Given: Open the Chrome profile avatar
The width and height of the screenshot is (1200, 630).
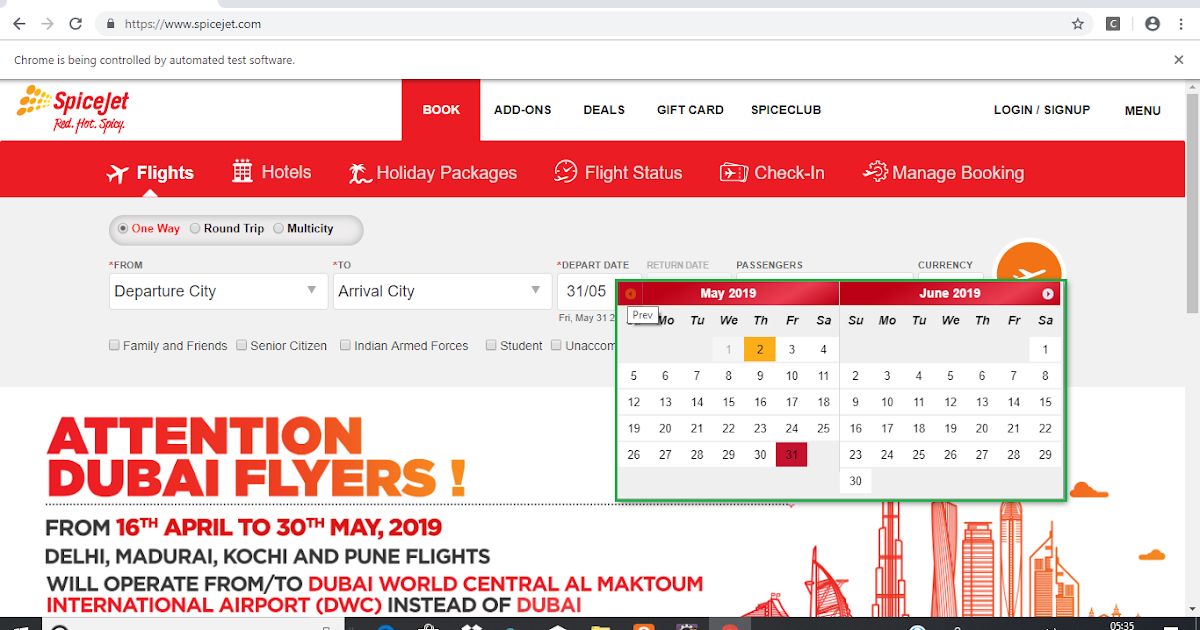Looking at the screenshot, I should (1152, 23).
